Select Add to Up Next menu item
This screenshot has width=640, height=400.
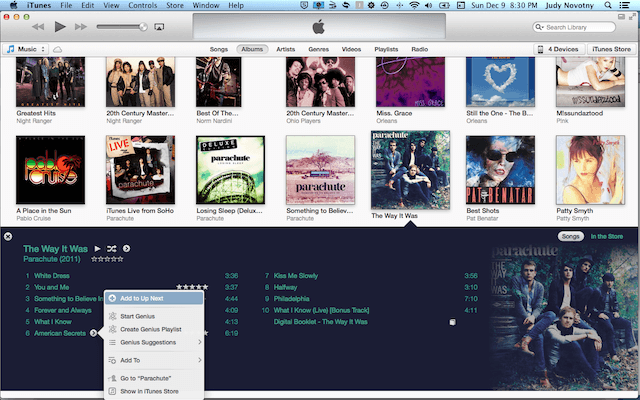154,298
